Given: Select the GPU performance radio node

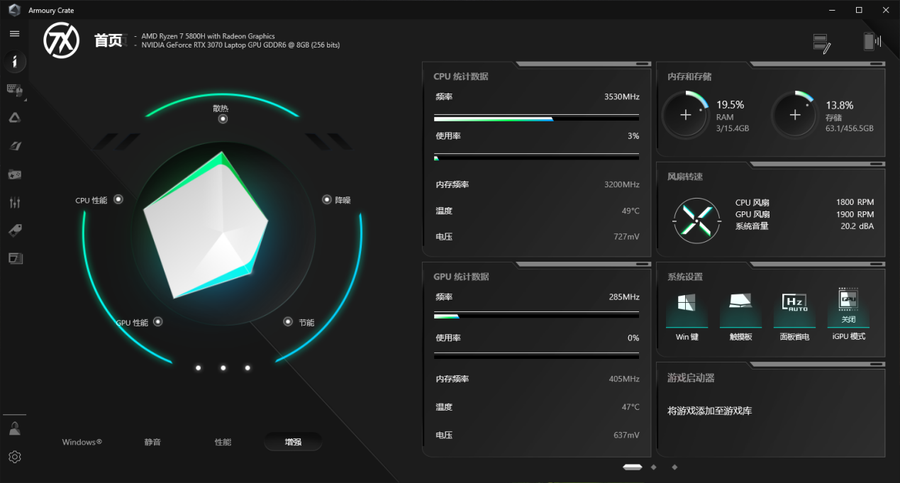Looking at the screenshot, I should click(x=158, y=322).
